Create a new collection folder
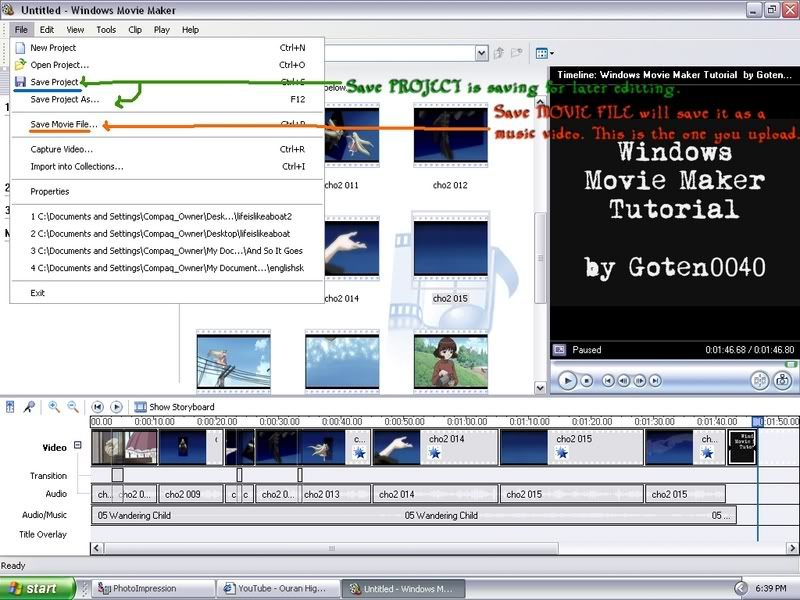 pyautogui.click(x=517, y=53)
